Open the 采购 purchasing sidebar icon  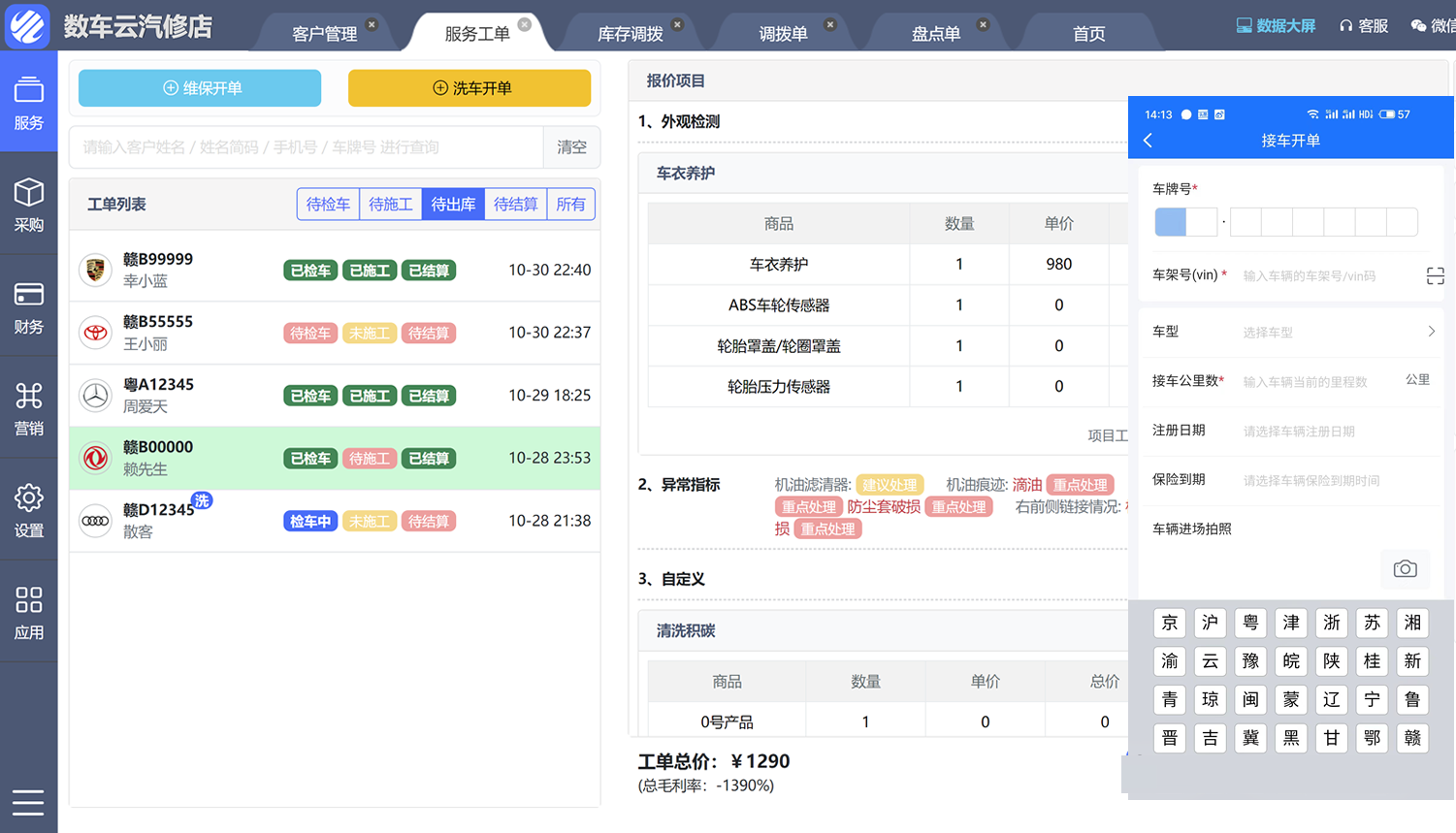point(28,204)
